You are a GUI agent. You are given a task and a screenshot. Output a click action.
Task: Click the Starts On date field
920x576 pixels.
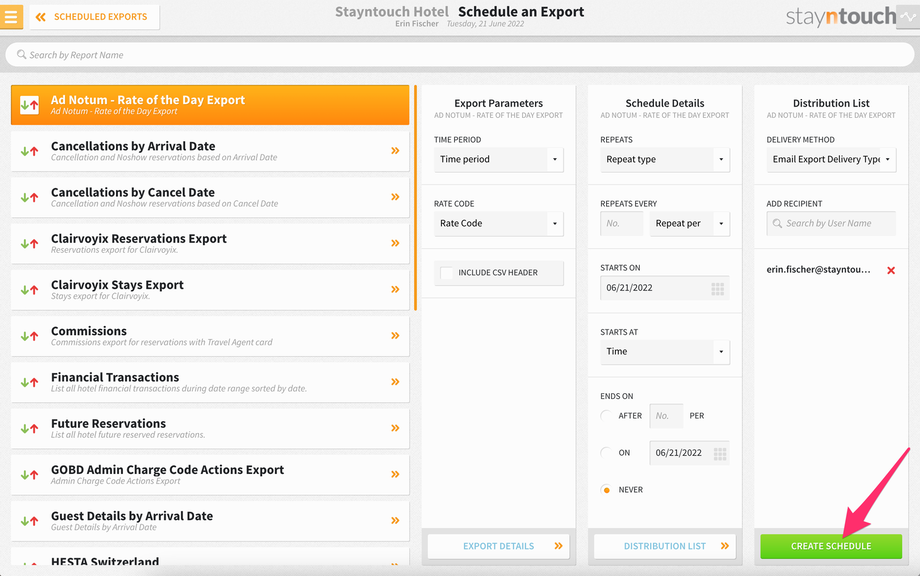tap(665, 288)
